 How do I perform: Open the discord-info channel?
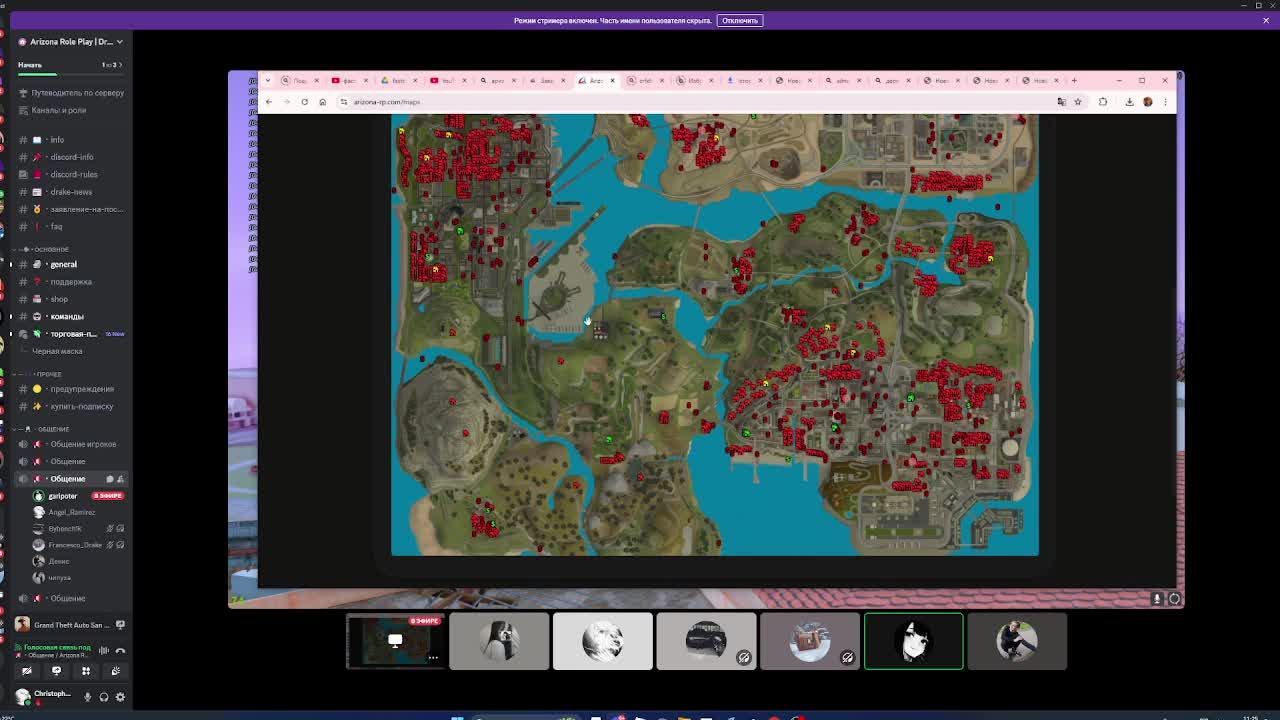[70, 157]
